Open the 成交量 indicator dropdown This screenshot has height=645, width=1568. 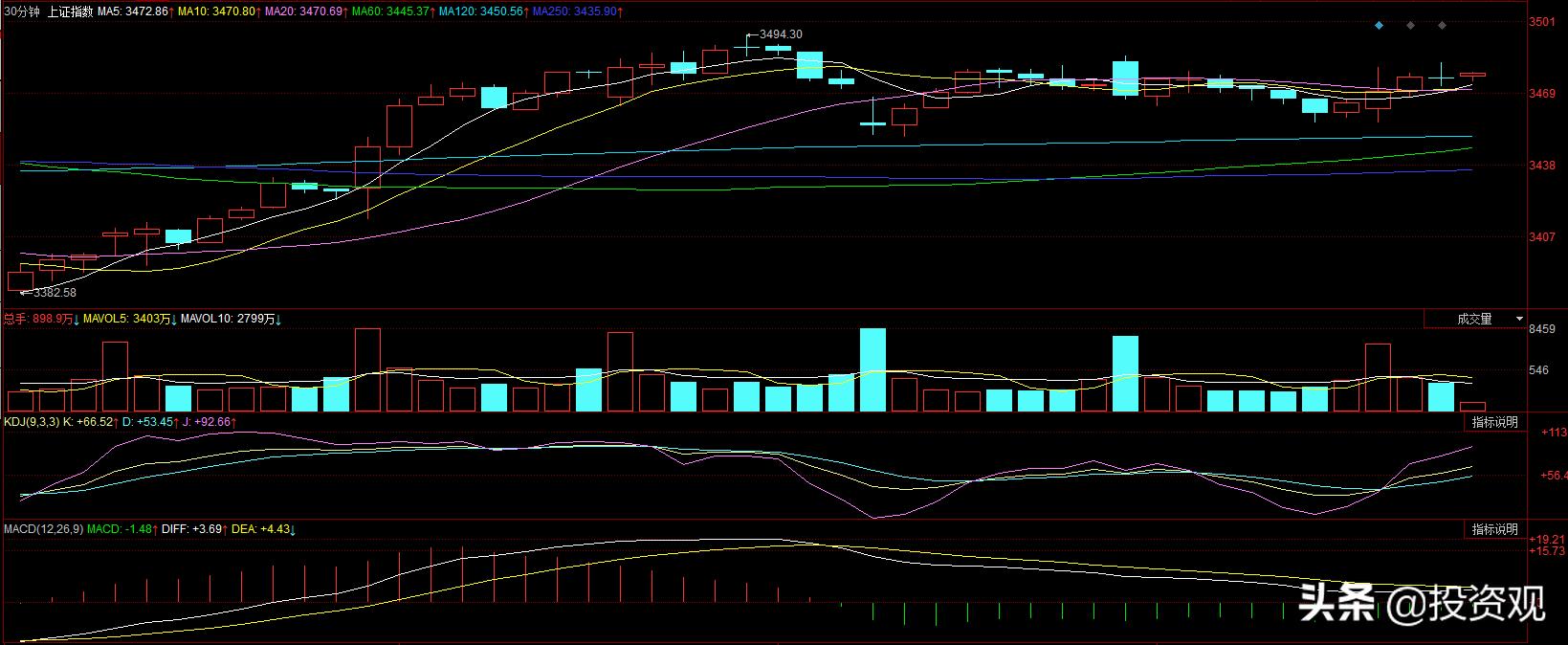click(1475, 319)
